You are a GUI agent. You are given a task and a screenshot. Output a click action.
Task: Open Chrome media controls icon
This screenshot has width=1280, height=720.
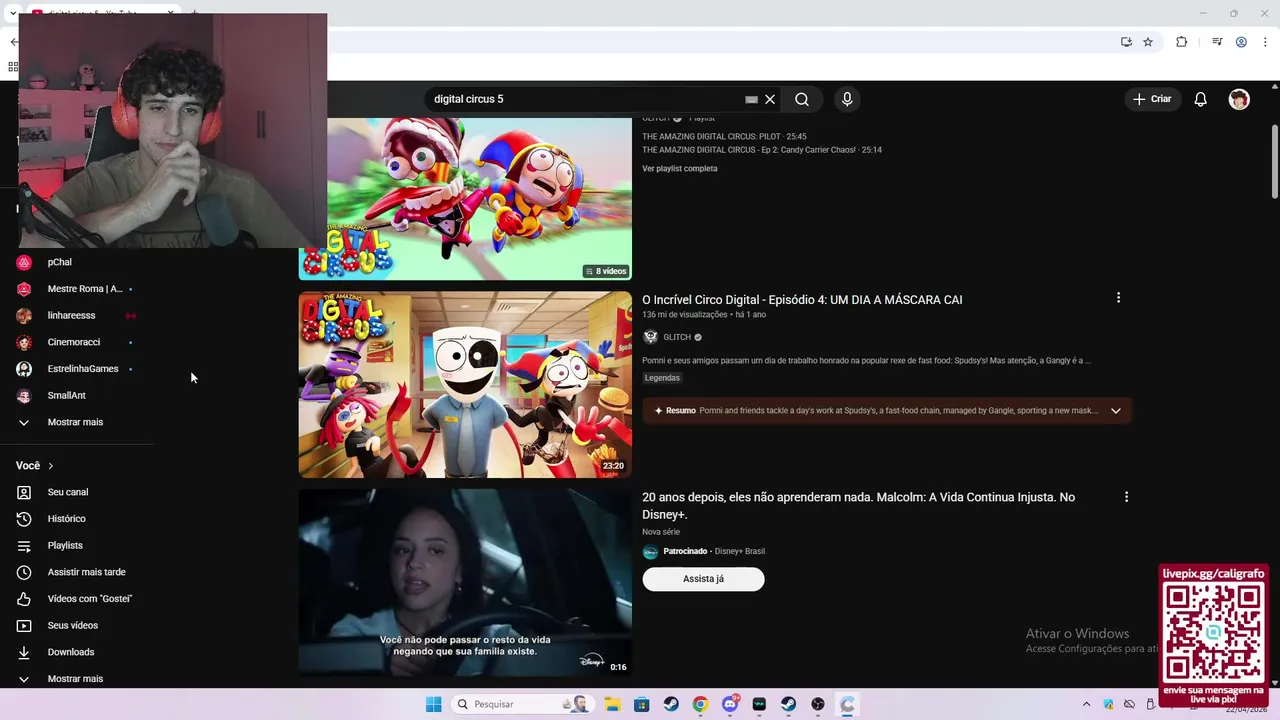point(1217,42)
